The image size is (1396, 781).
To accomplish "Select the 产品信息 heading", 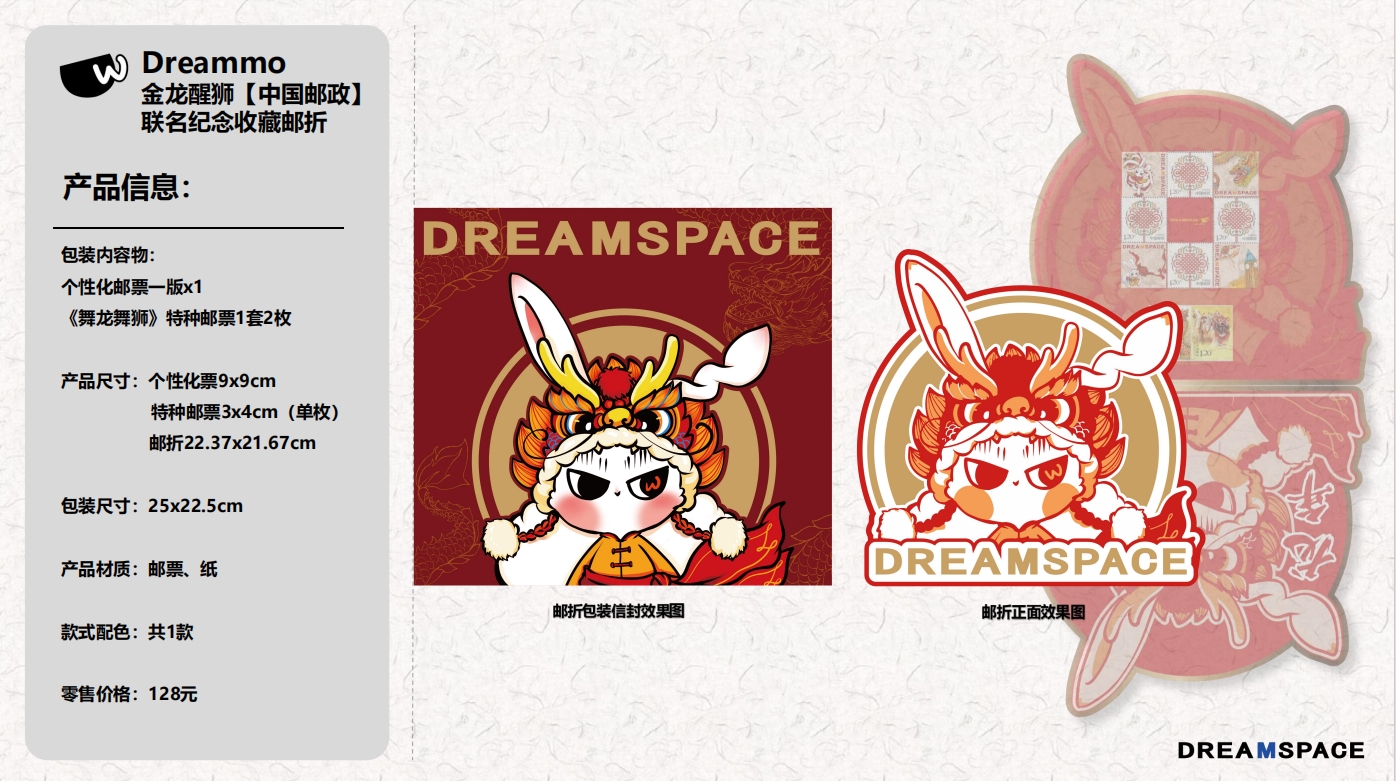I will click(x=127, y=187).
